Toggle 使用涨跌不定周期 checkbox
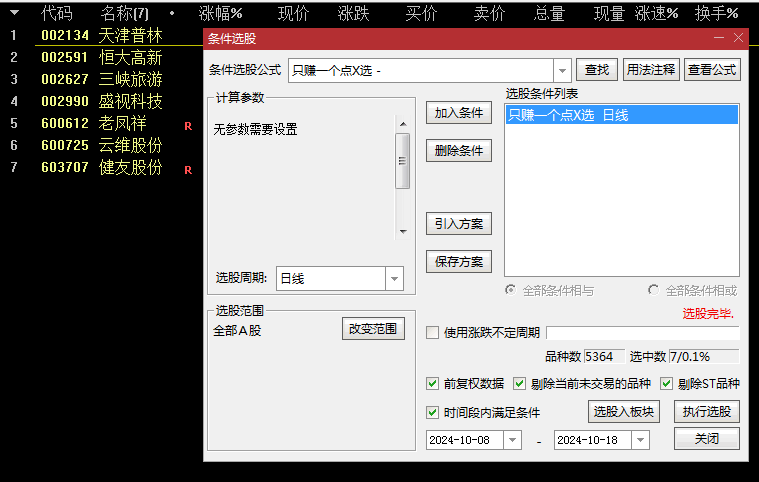759x482 pixels. tap(432, 332)
